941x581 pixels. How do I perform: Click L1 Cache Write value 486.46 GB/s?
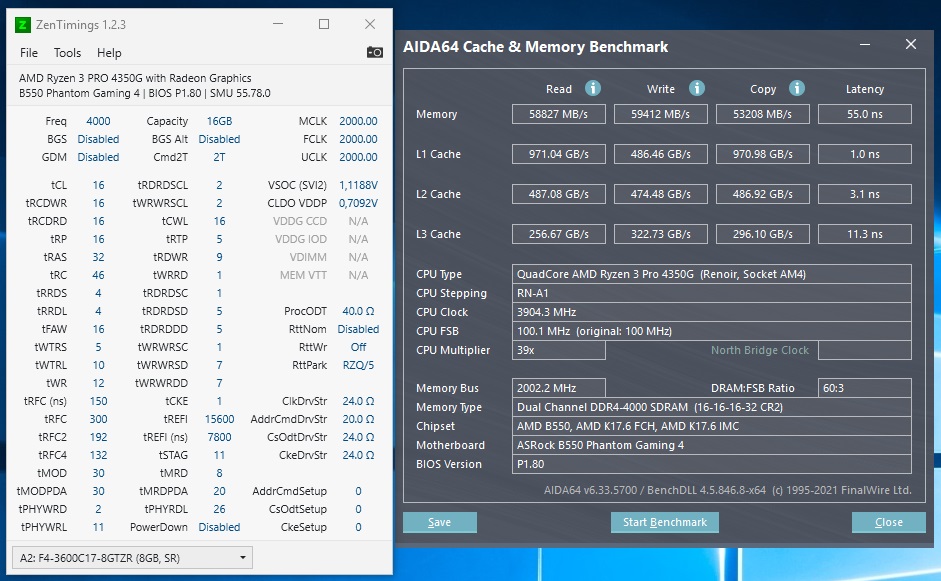[x=661, y=154]
